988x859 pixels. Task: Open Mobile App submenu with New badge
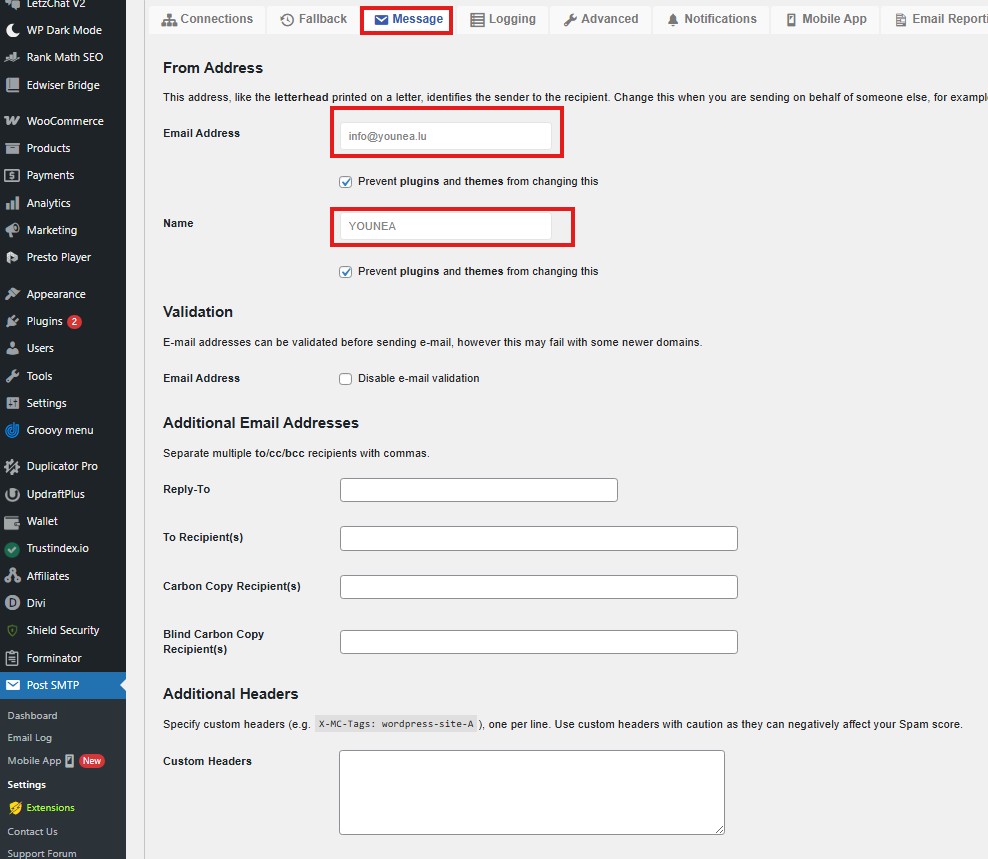pos(55,761)
